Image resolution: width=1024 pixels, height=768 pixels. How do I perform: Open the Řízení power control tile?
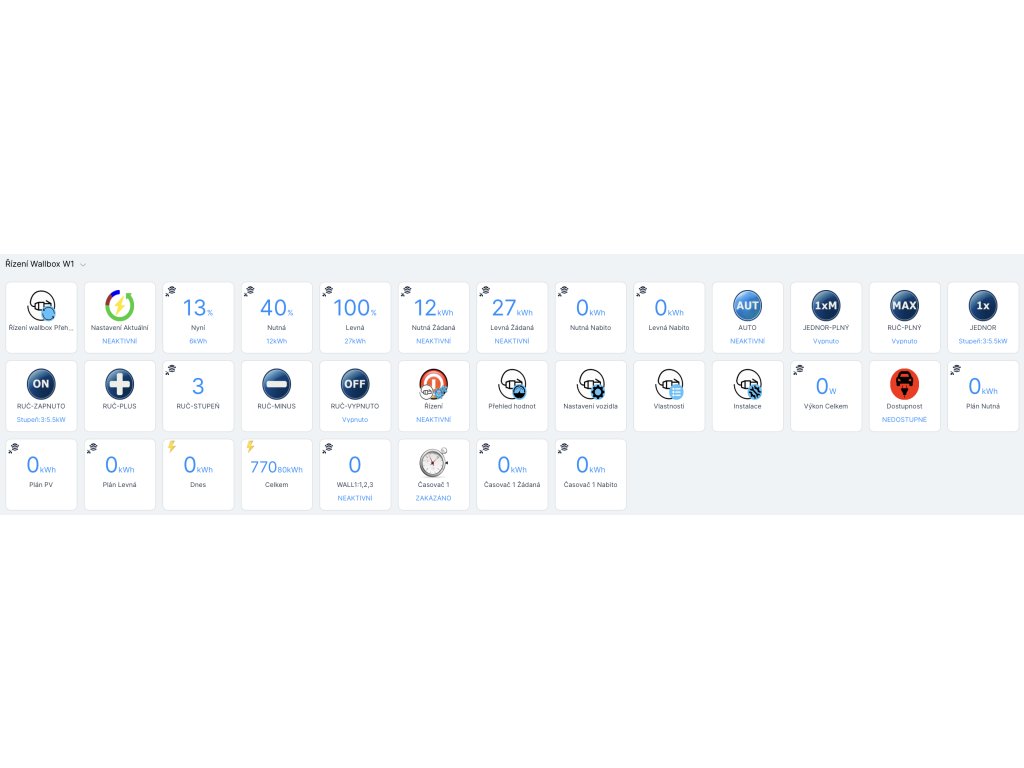pos(434,396)
